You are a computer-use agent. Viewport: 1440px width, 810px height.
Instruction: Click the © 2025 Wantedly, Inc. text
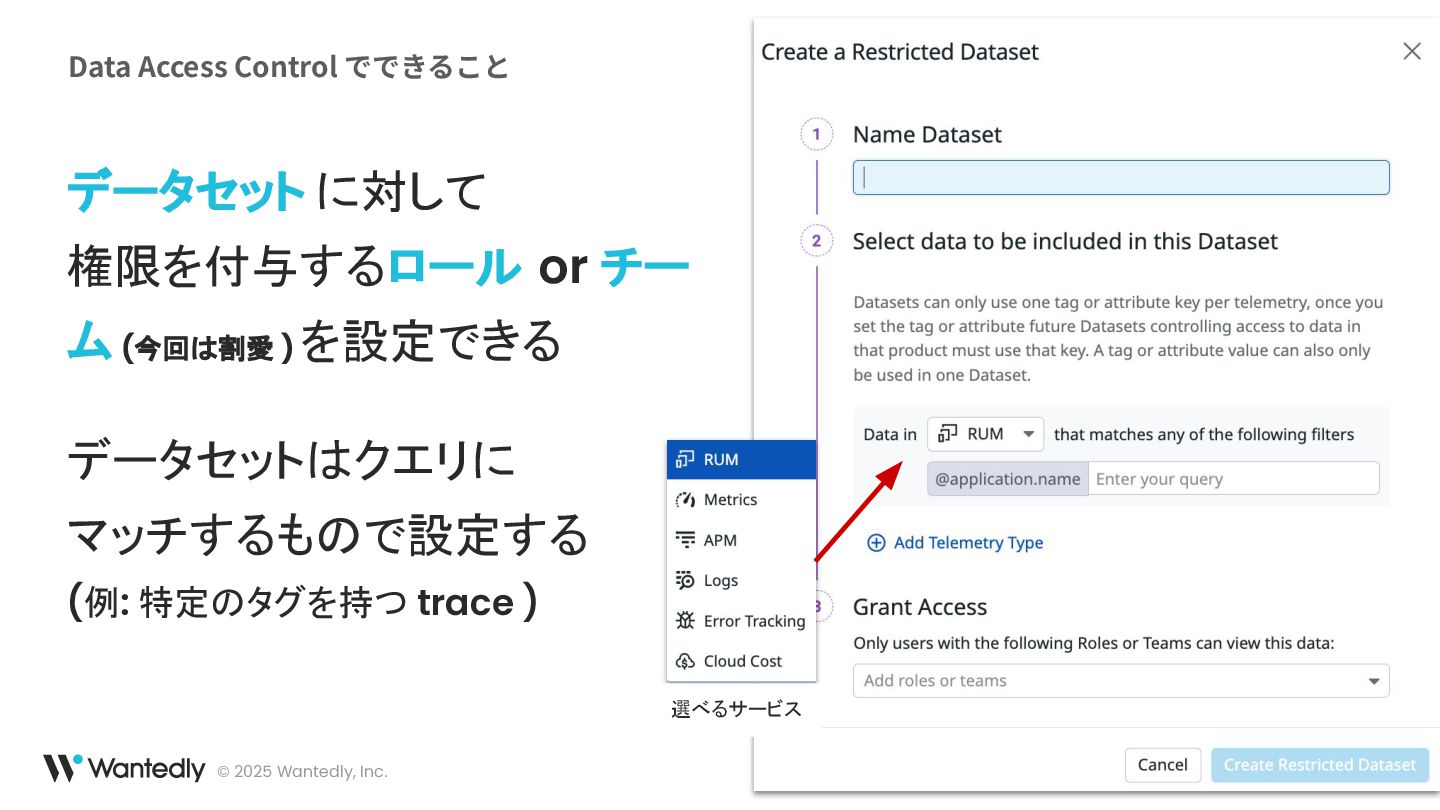click(x=302, y=772)
